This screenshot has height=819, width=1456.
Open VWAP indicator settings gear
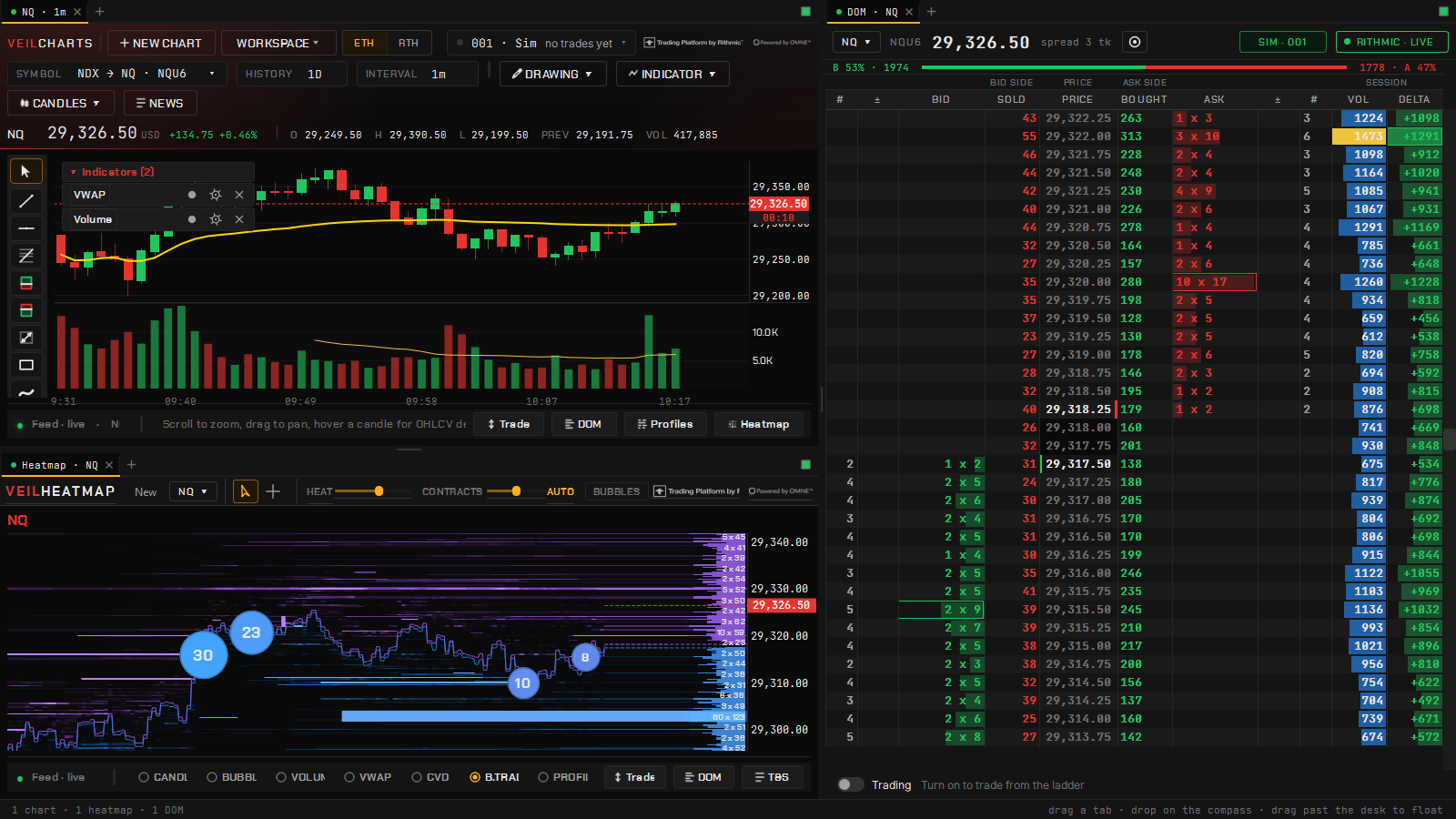[x=216, y=195]
